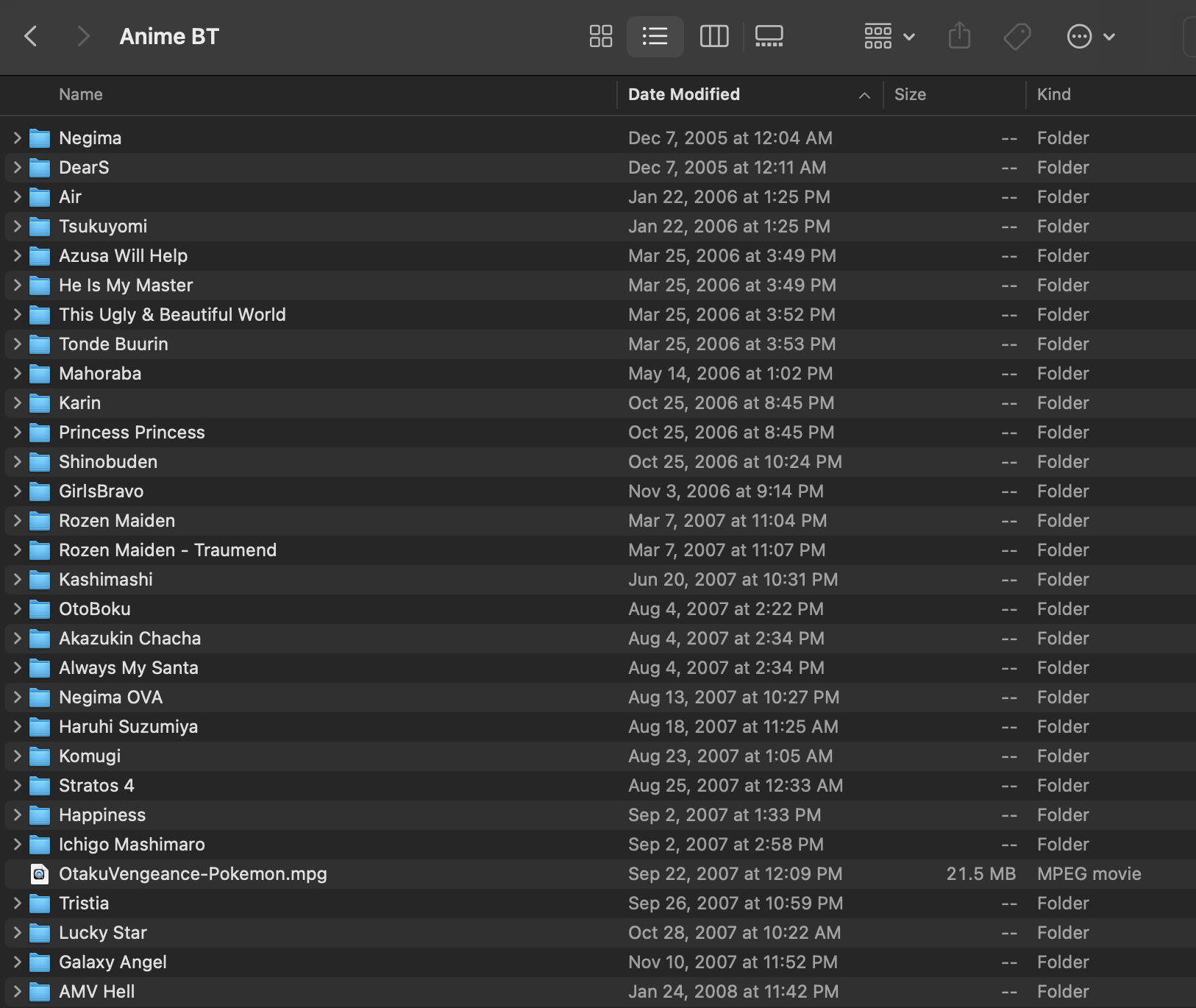1196x1008 pixels.
Task: Click the Tags toolbar icon
Action: click(x=1017, y=36)
